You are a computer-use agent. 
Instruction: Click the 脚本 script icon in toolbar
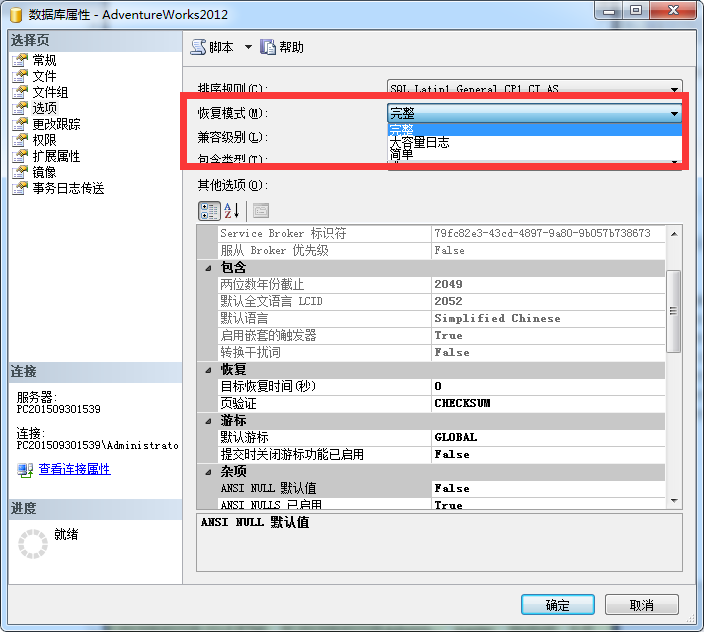pos(198,47)
